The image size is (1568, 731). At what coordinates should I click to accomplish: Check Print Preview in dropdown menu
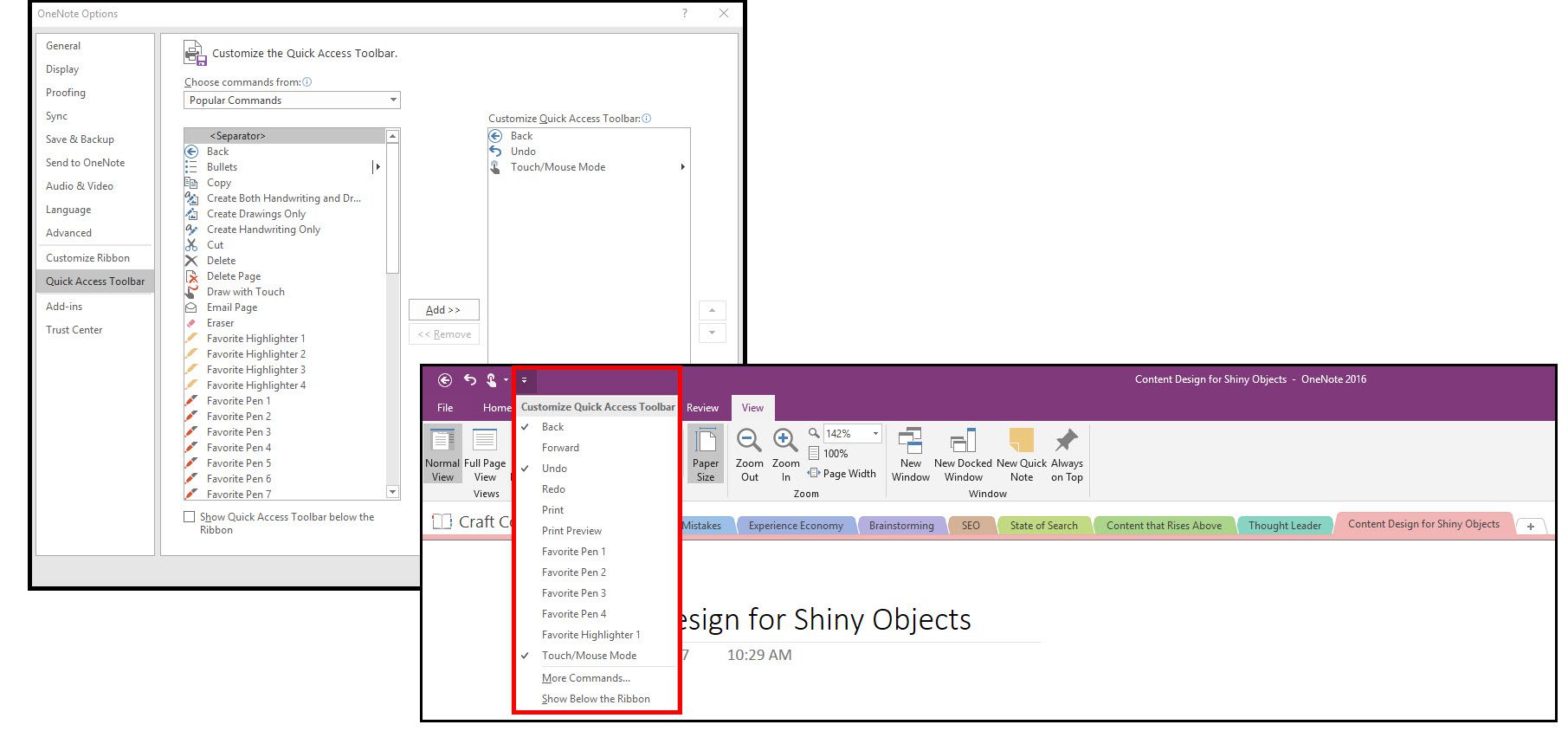[596, 531]
